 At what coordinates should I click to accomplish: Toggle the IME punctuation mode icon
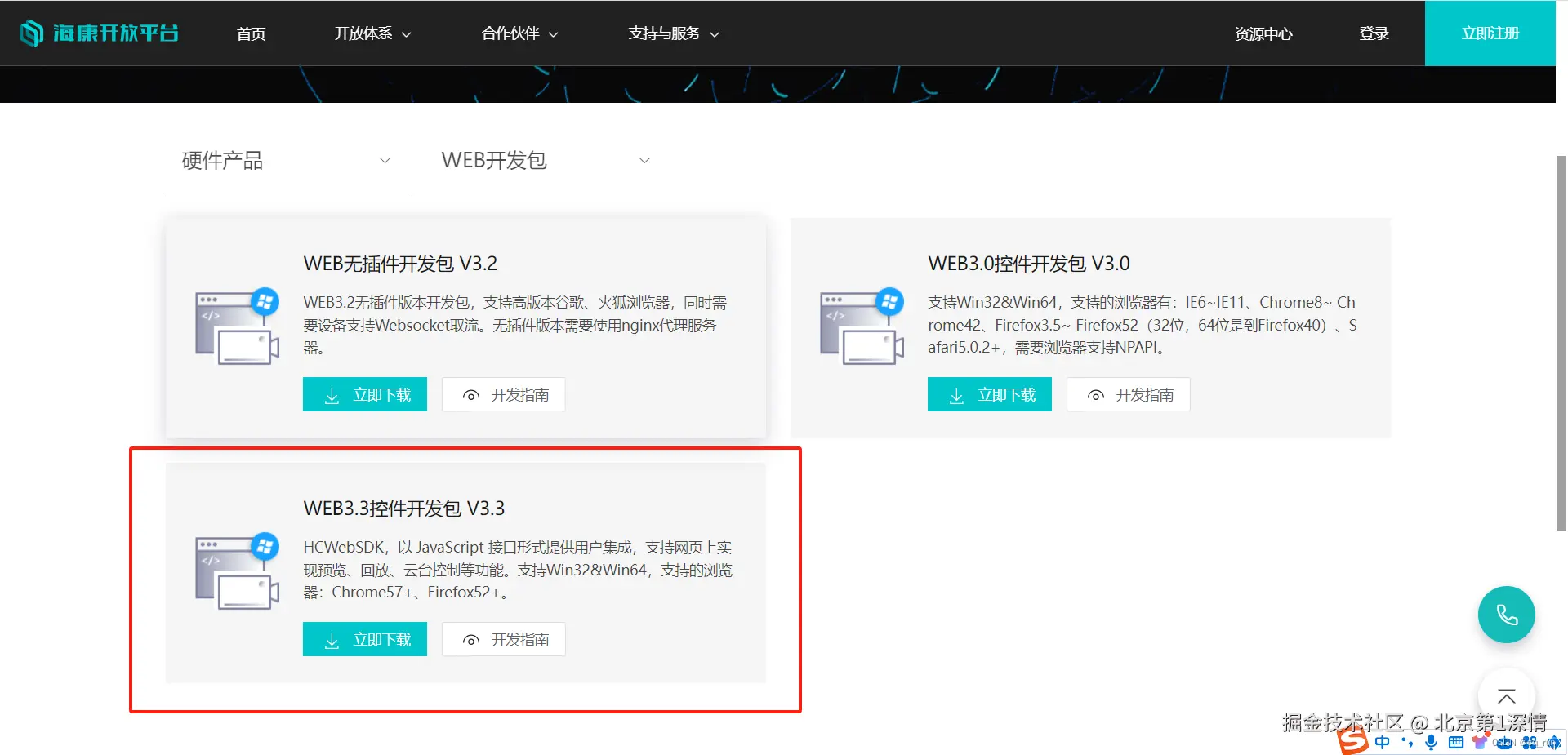coord(1407,742)
